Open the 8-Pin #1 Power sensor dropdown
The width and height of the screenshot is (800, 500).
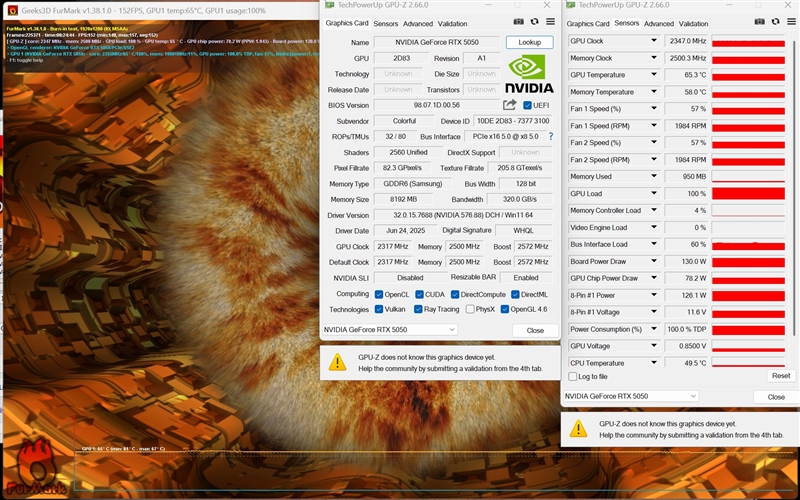(x=654, y=295)
